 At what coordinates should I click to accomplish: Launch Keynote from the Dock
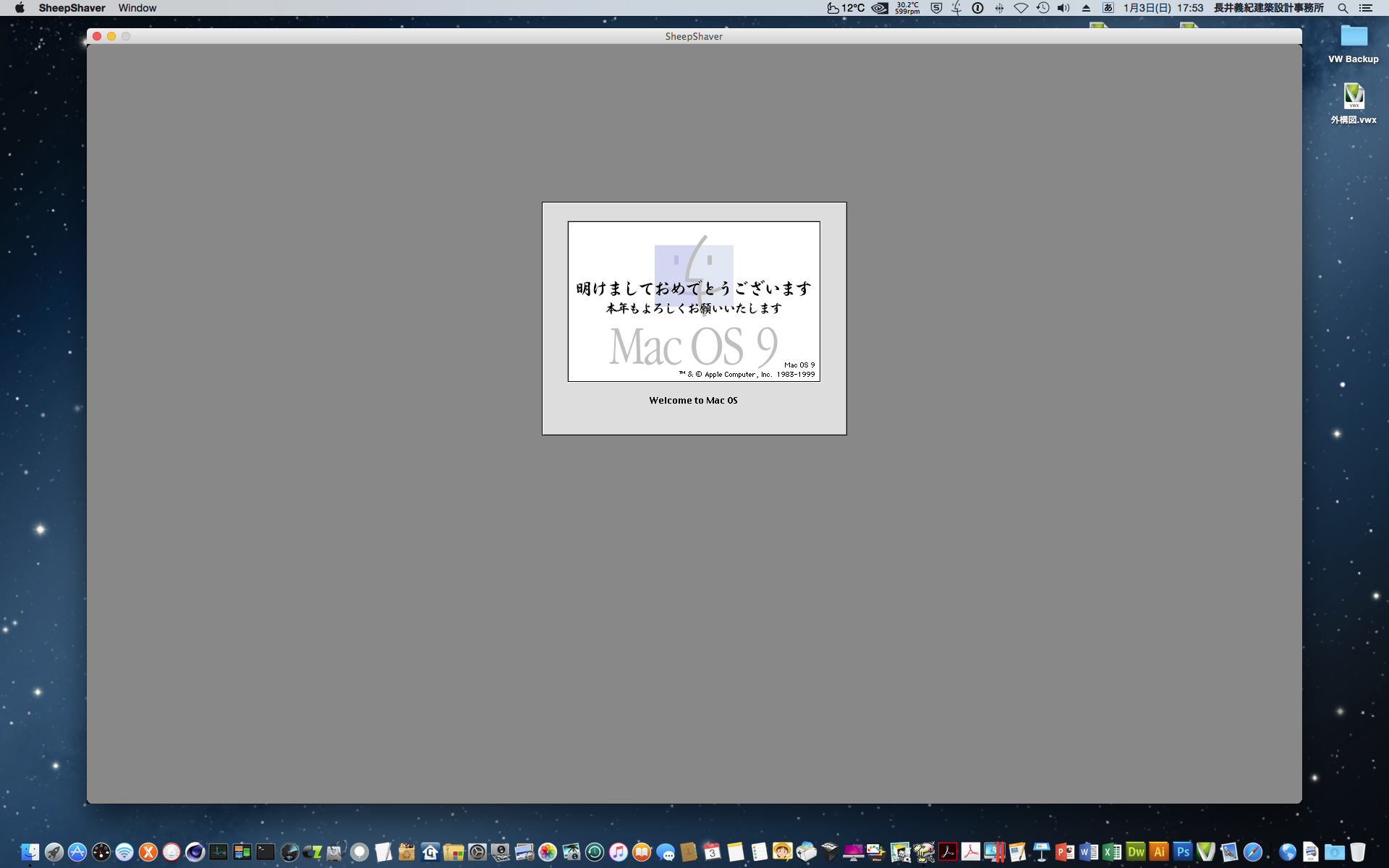[1042, 852]
